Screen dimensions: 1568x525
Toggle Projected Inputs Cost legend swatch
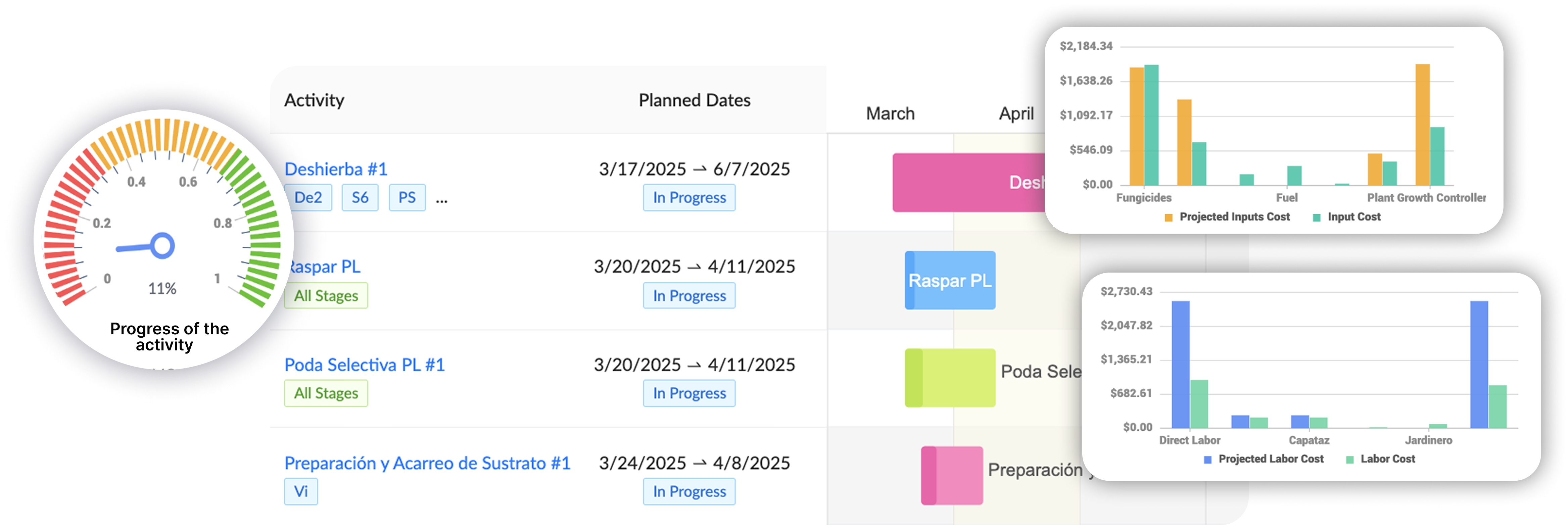click(1168, 218)
